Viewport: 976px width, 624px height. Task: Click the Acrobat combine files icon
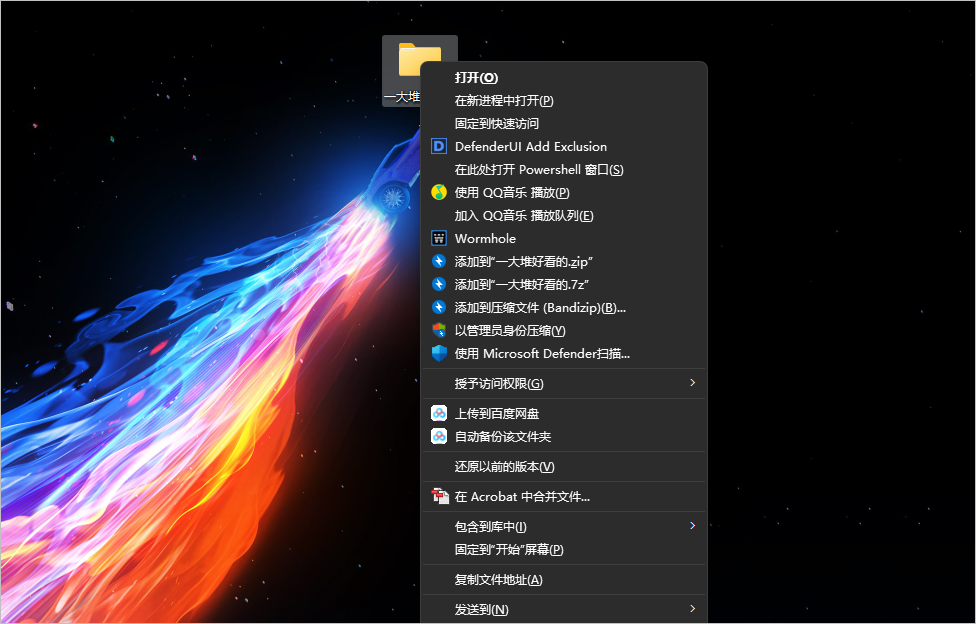click(439, 496)
